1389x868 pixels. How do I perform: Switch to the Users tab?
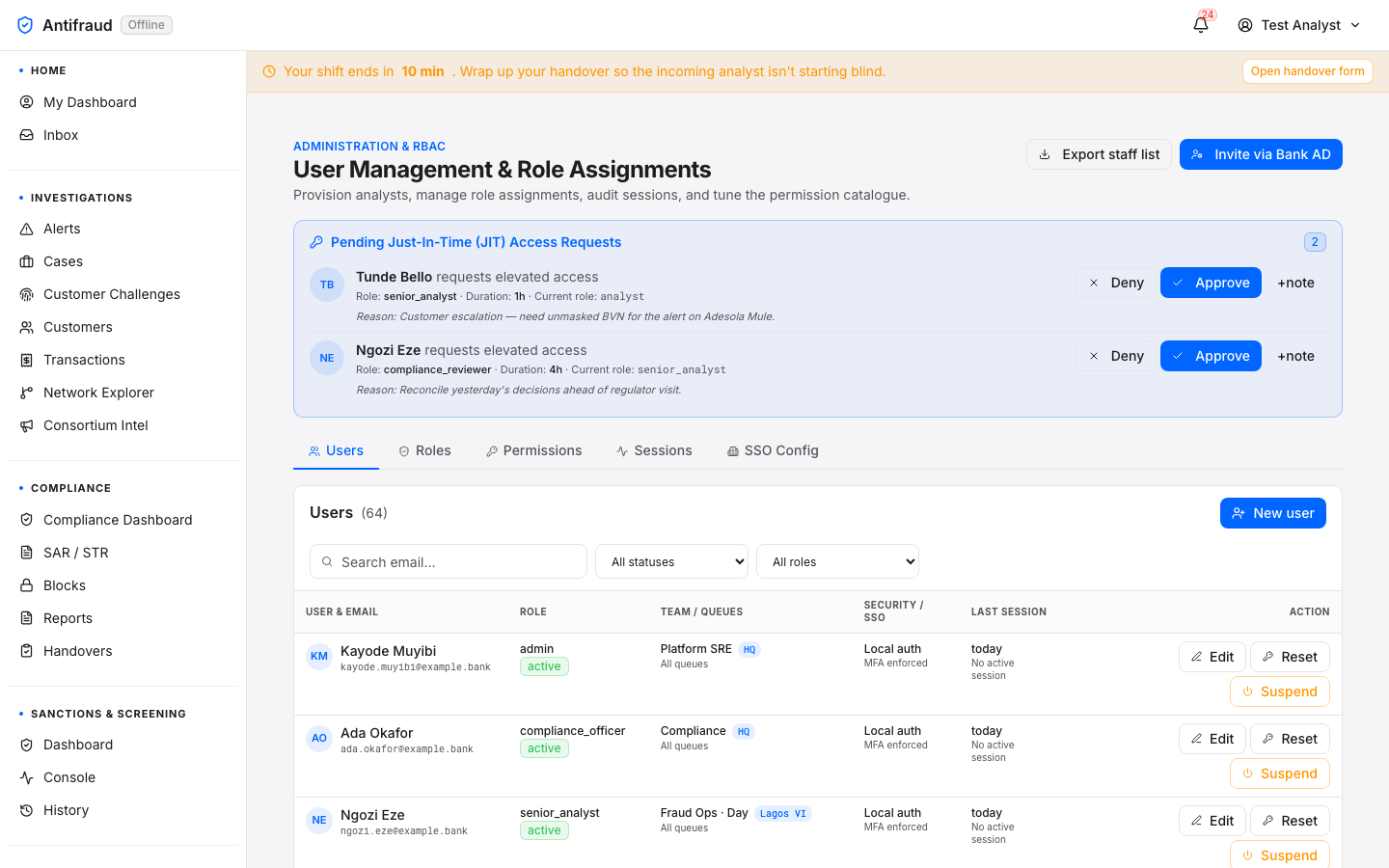(x=336, y=450)
